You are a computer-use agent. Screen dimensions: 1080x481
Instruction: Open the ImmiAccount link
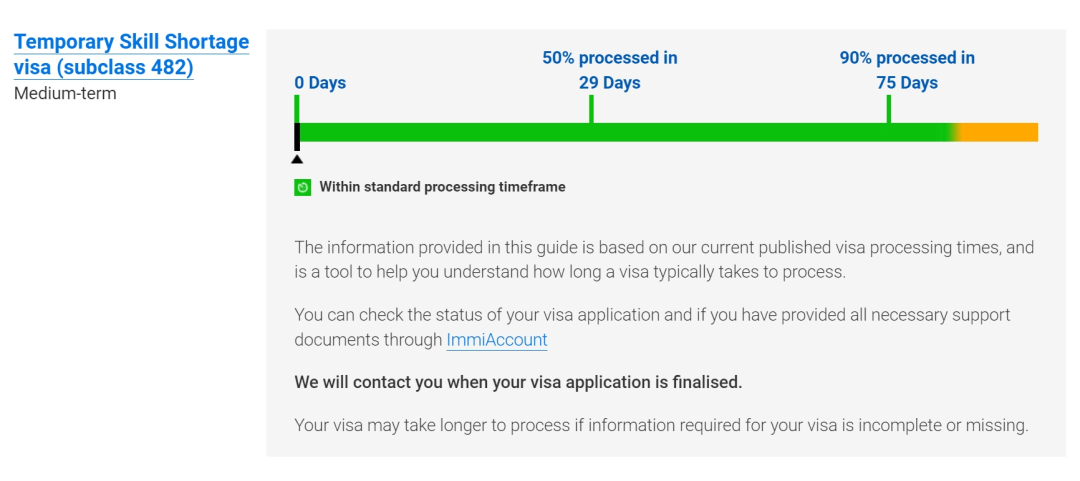pos(496,340)
